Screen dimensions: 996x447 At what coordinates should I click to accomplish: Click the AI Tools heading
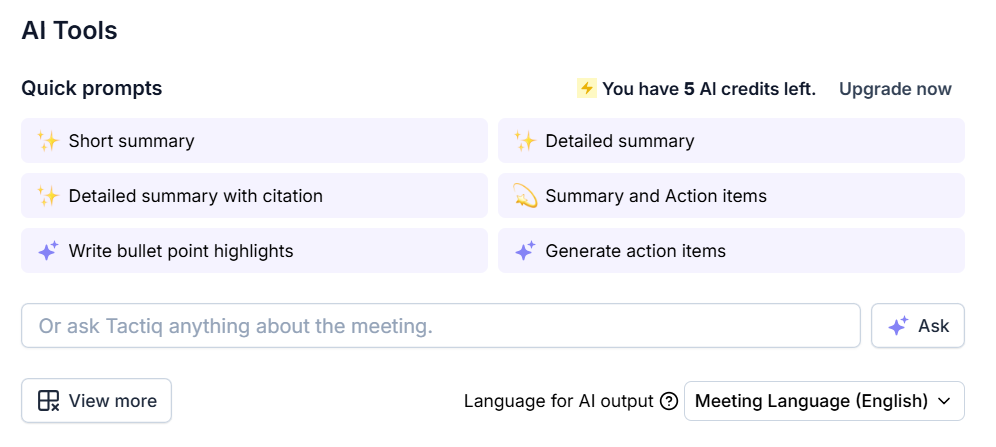click(x=70, y=31)
